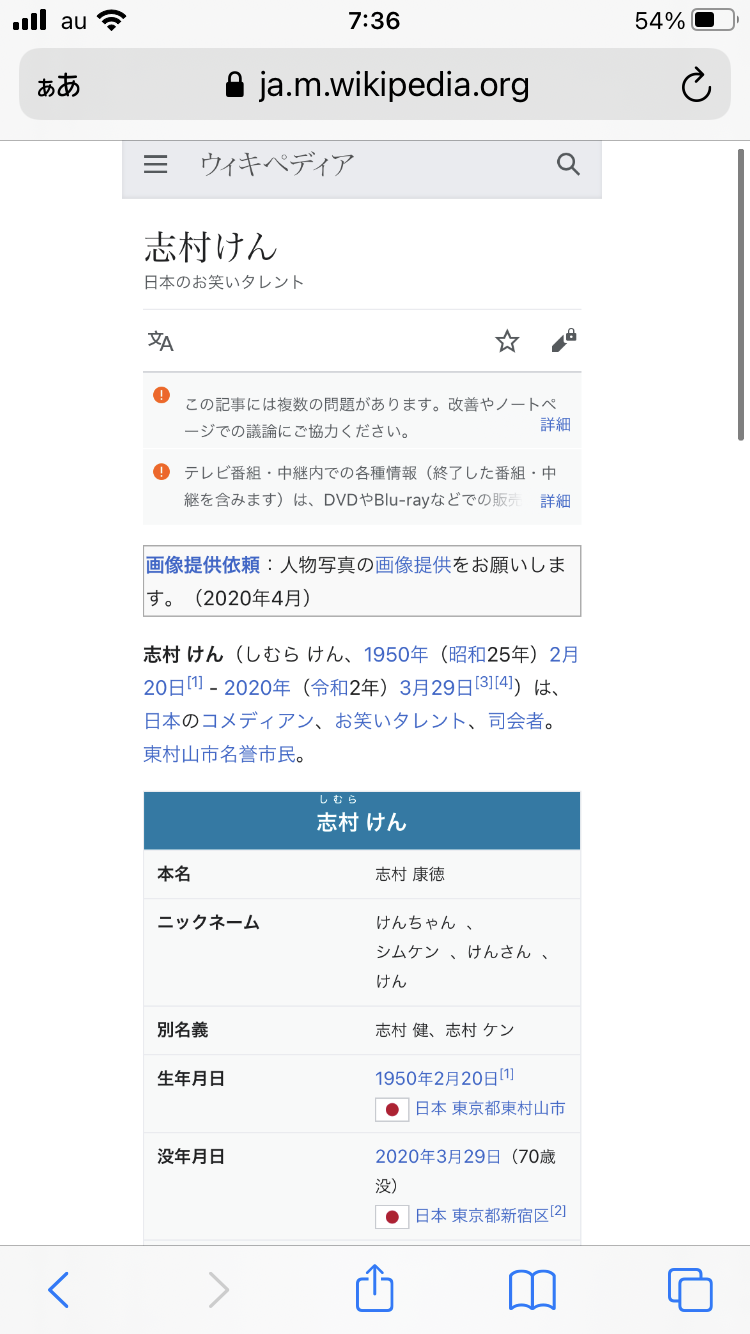Open the 東京都新宿区 link in infobox

(x=500, y=1215)
